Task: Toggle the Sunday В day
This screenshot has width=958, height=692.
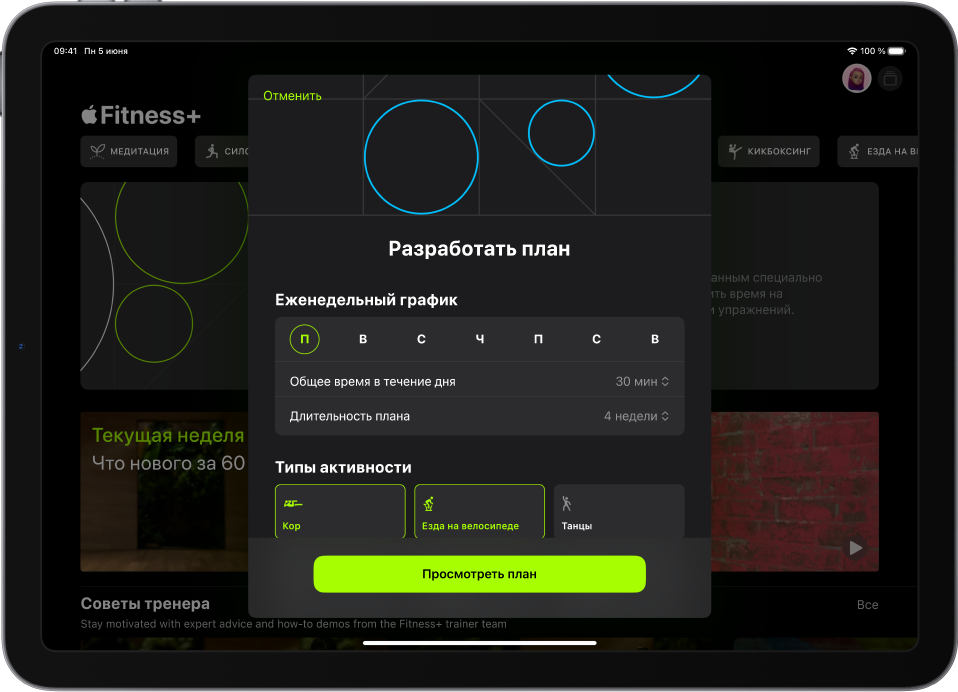Action: pos(655,339)
